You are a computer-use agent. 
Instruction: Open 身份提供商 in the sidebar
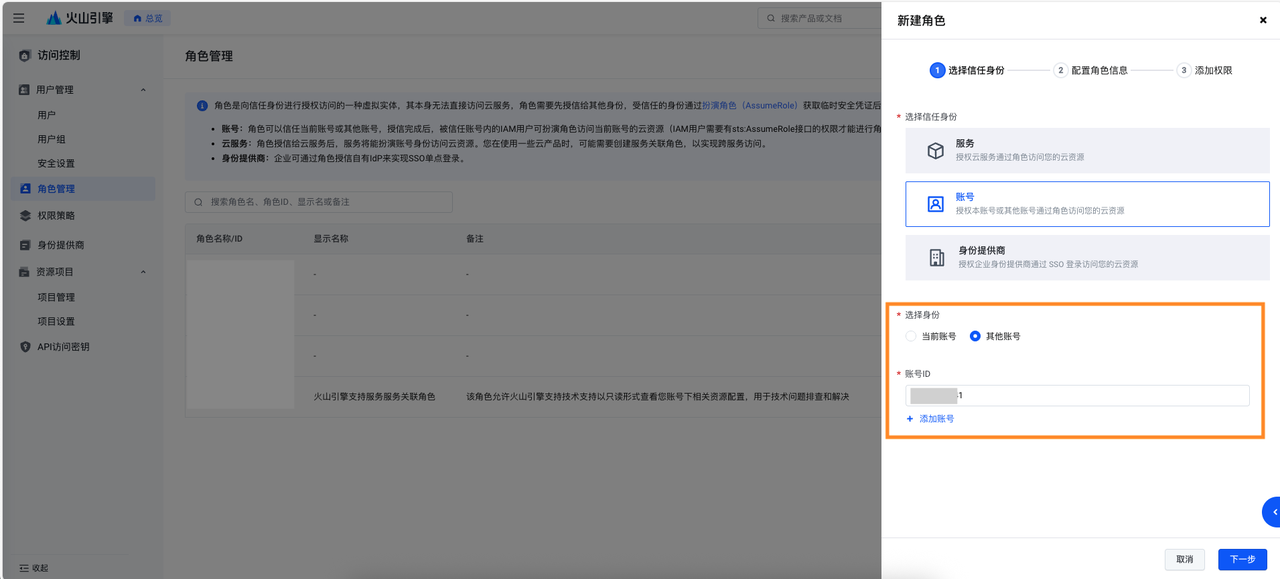(x=60, y=245)
